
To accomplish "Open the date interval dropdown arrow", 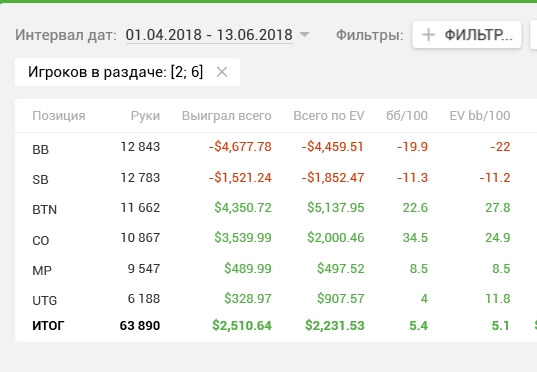I will tap(304, 34).
